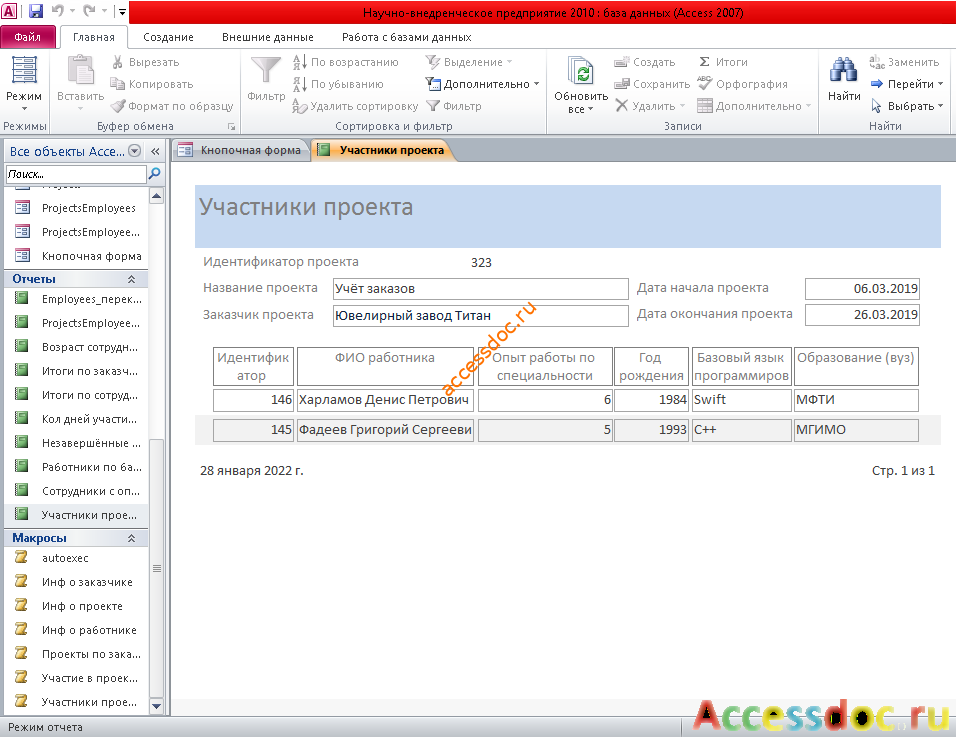Viewport: 956px width, 737px height.
Task: Sort descending with По убыванию
Action: tap(338, 84)
